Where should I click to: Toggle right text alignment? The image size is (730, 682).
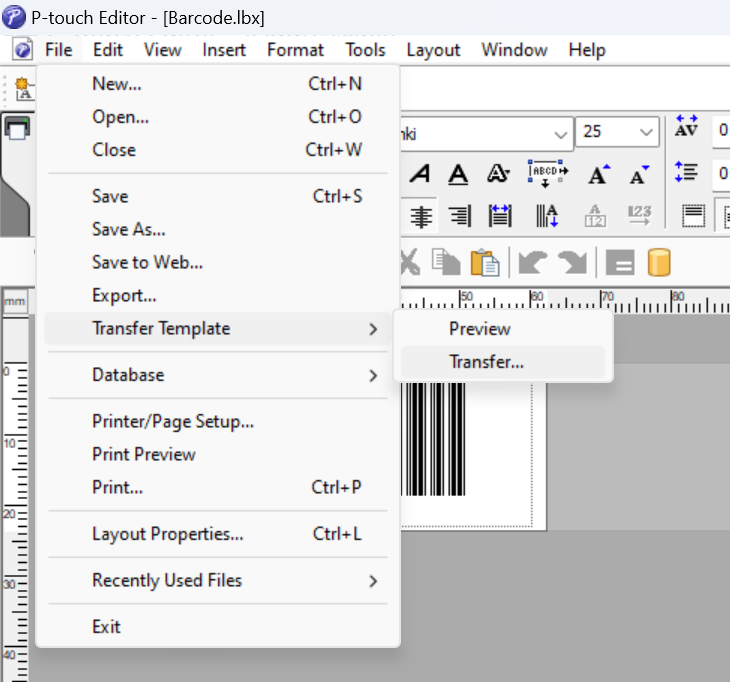pyautogui.click(x=460, y=216)
